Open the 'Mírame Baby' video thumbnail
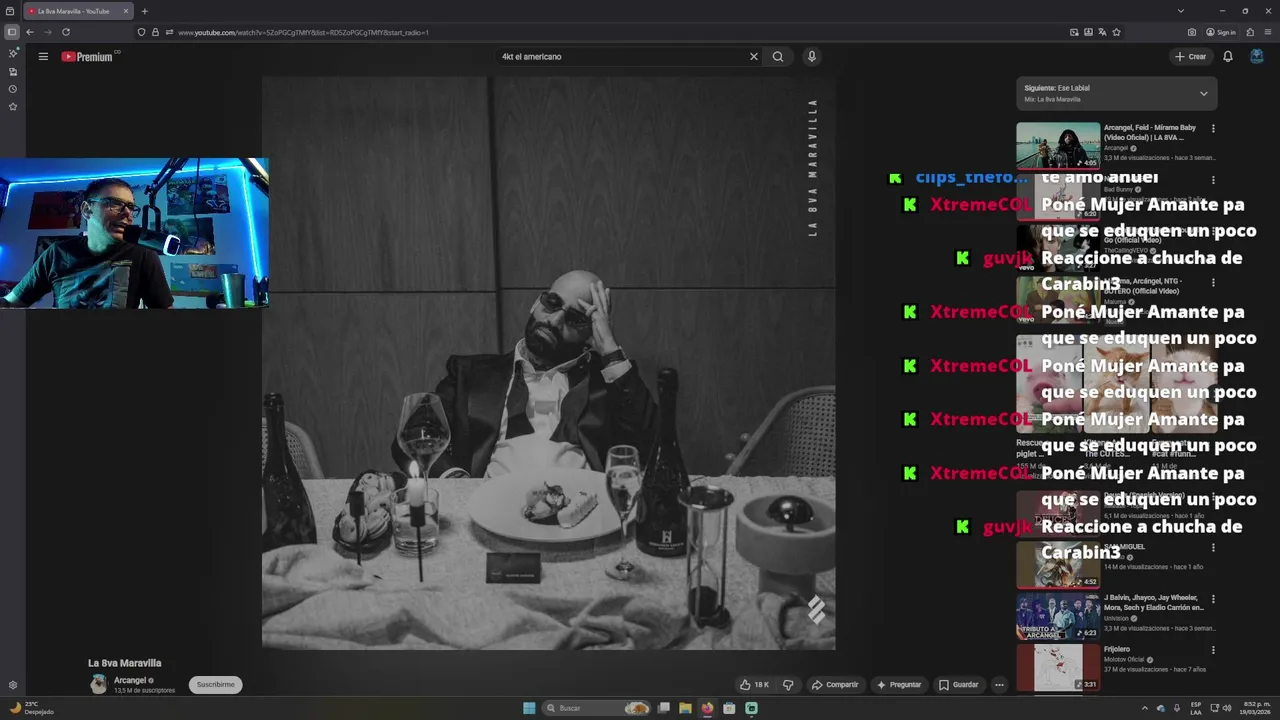The width and height of the screenshot is (1280, 720). 1058,146
